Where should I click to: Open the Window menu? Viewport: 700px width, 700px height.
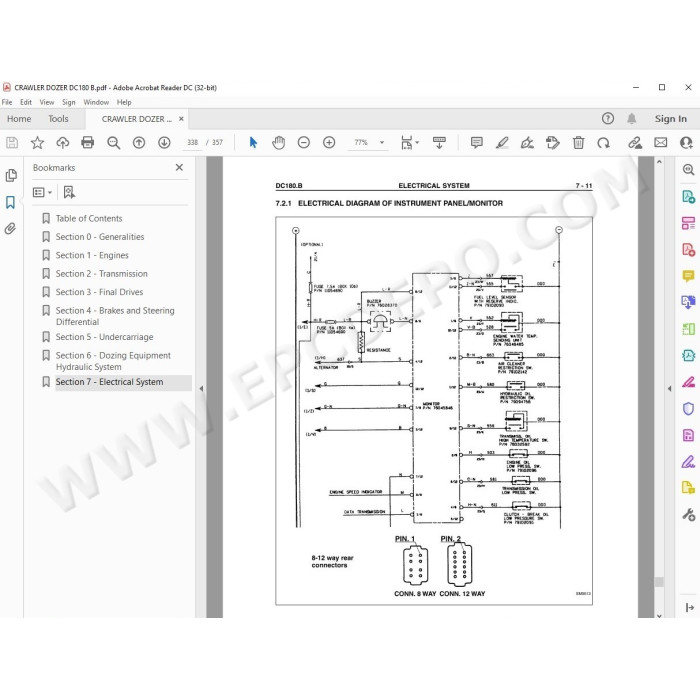coord(96,102)
